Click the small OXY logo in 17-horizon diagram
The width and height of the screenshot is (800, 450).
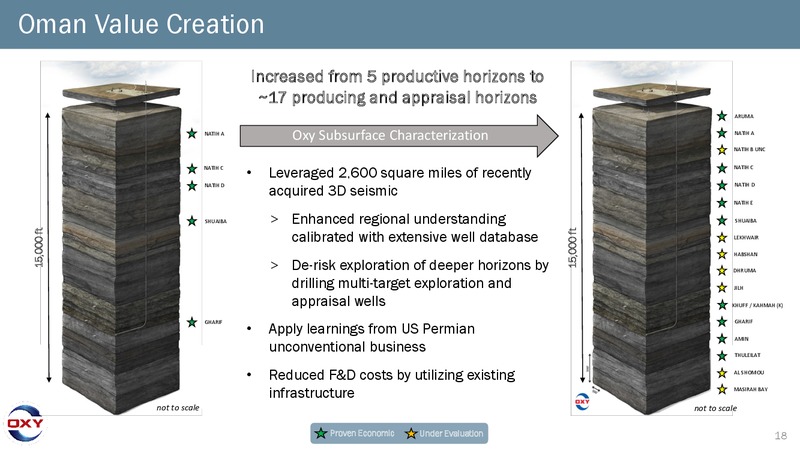tap(582, 402)
